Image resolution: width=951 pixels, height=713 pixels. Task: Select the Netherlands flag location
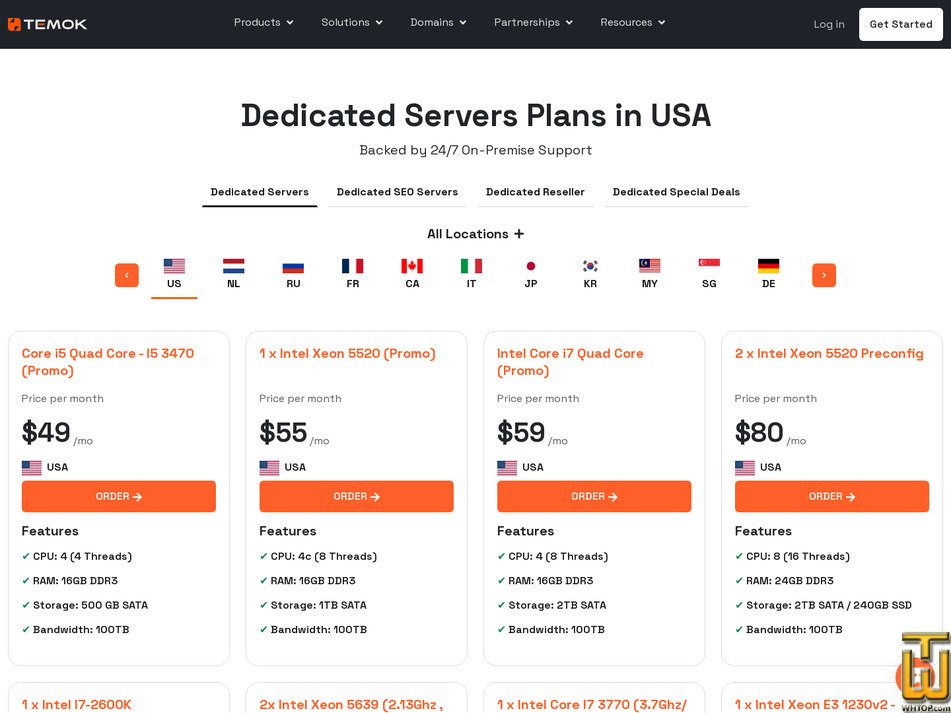tap(233, 273)
